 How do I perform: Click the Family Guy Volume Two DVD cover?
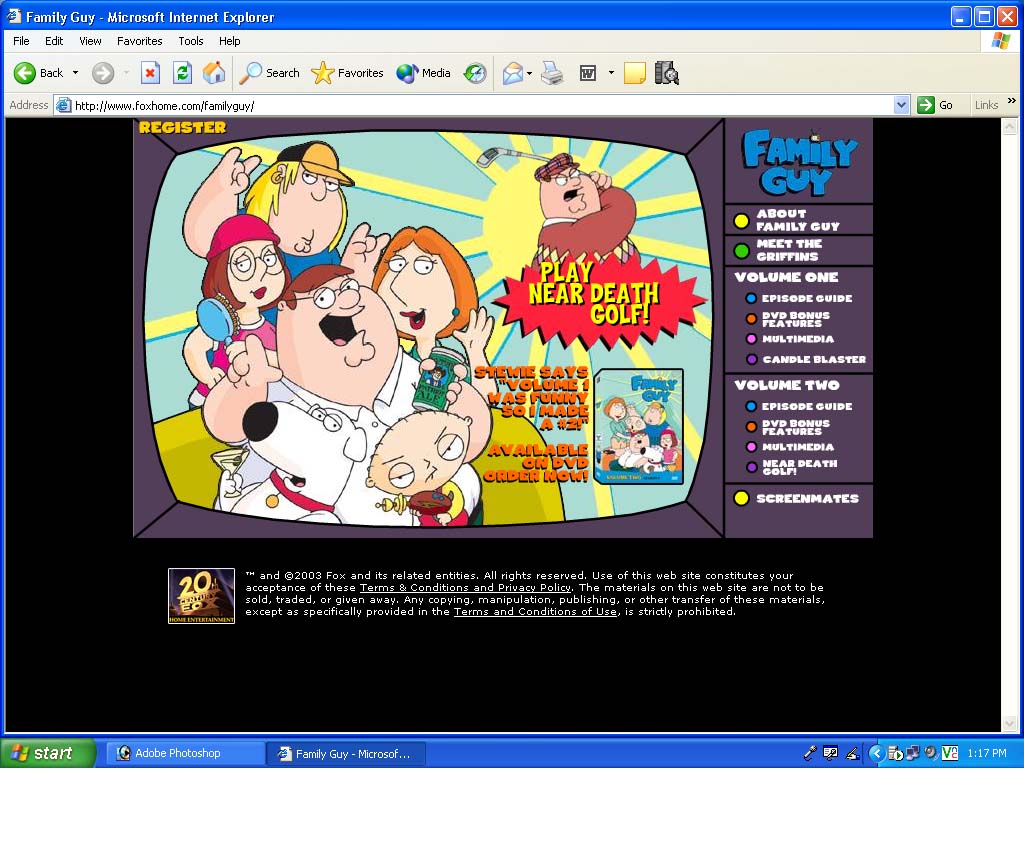639,427
